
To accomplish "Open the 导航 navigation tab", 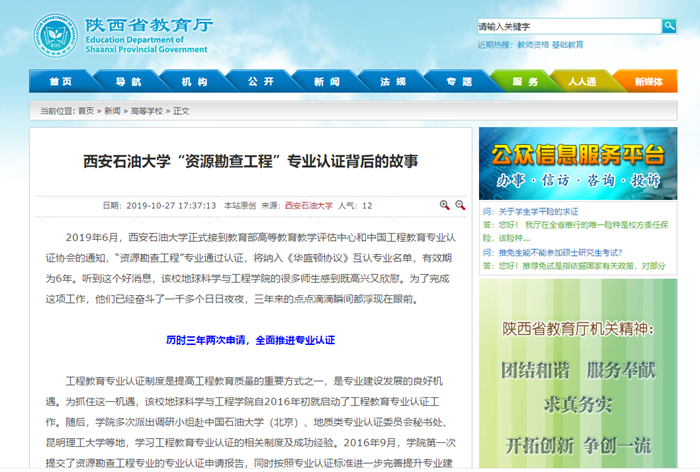I will (128, 81).
